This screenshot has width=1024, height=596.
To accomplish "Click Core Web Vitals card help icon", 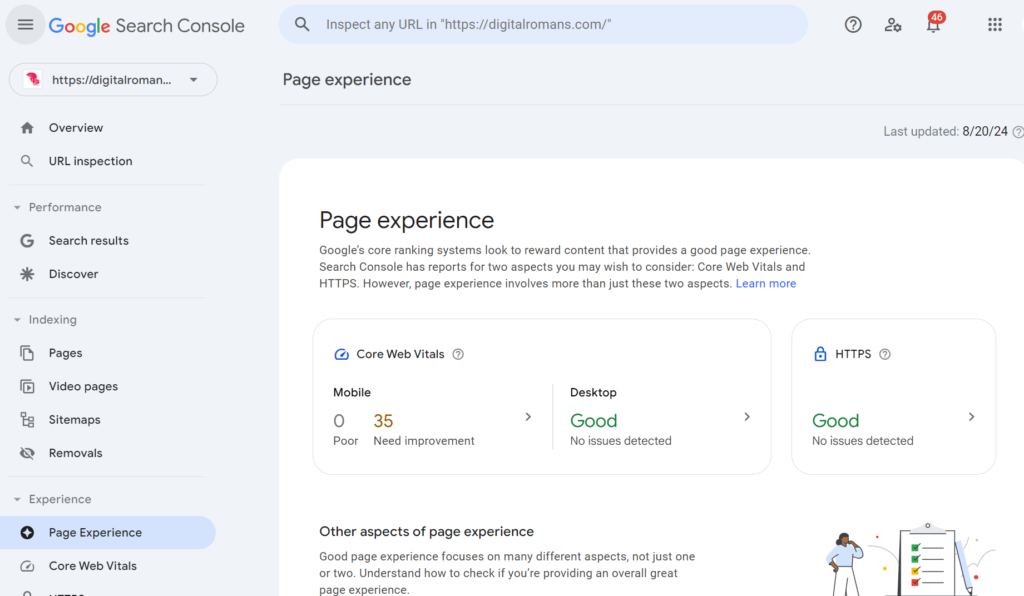I will click(x=458, y=354).
